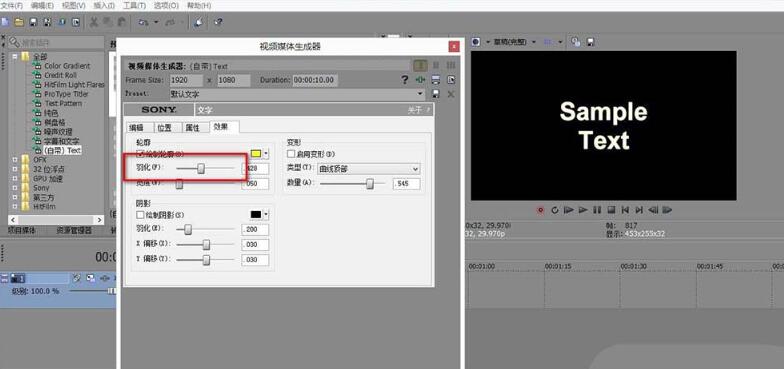
Task: Go to end of project
Action: pos(639,210)
